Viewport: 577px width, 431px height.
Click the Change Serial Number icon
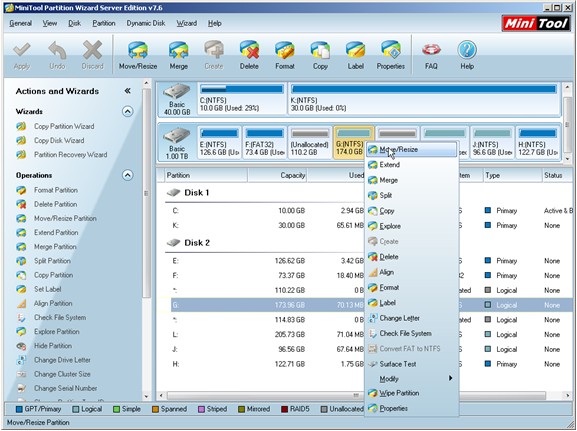[21, 388]
